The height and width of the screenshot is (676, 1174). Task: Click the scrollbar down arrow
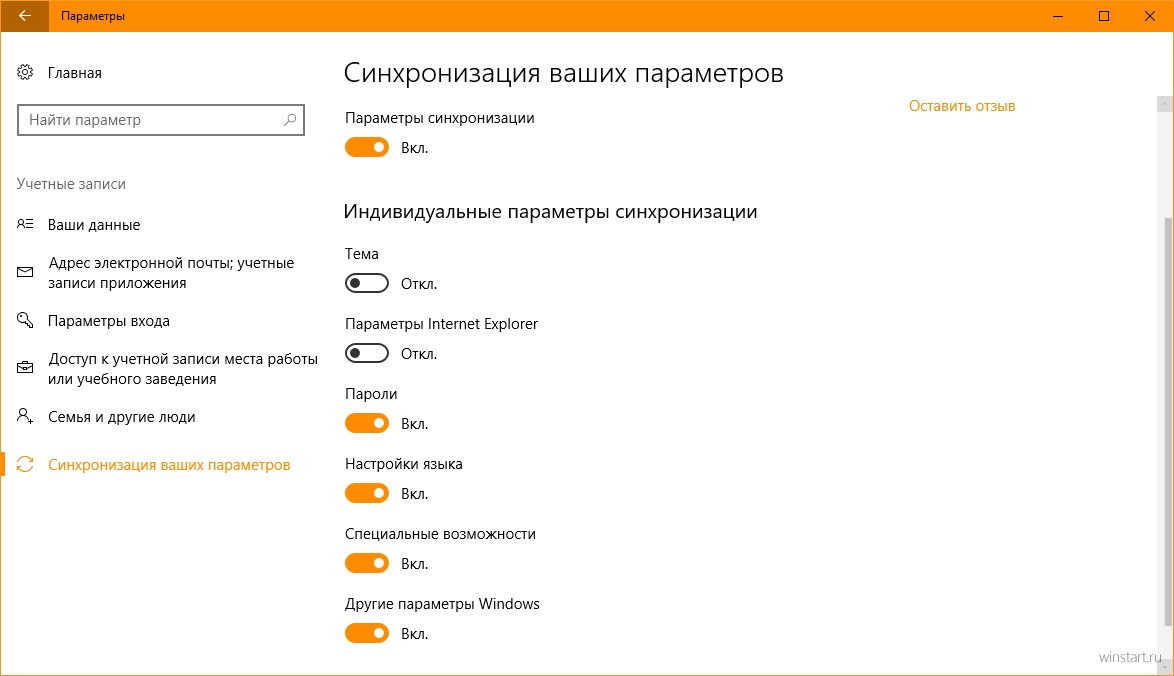coord(1165,666)
